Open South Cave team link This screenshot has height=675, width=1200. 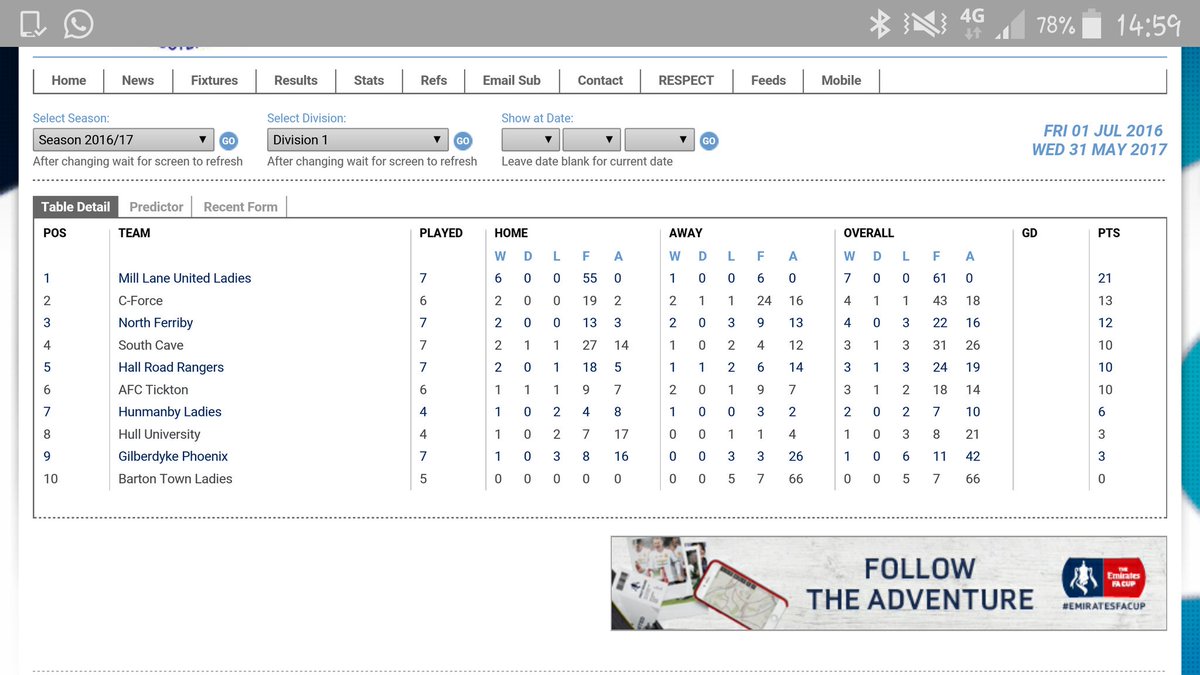[151, 345]
